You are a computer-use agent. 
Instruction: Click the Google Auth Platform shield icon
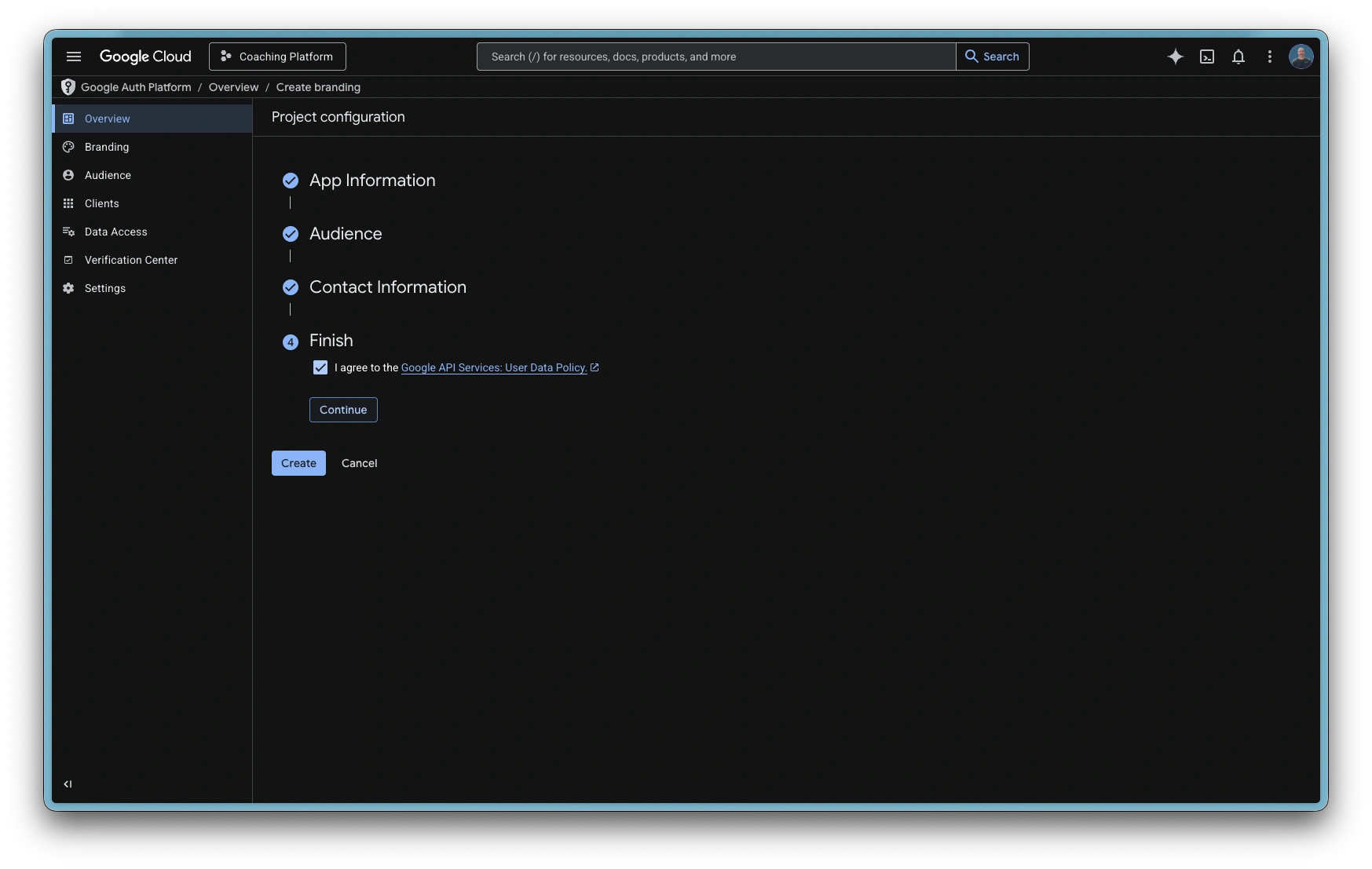(x=68, y=87)
